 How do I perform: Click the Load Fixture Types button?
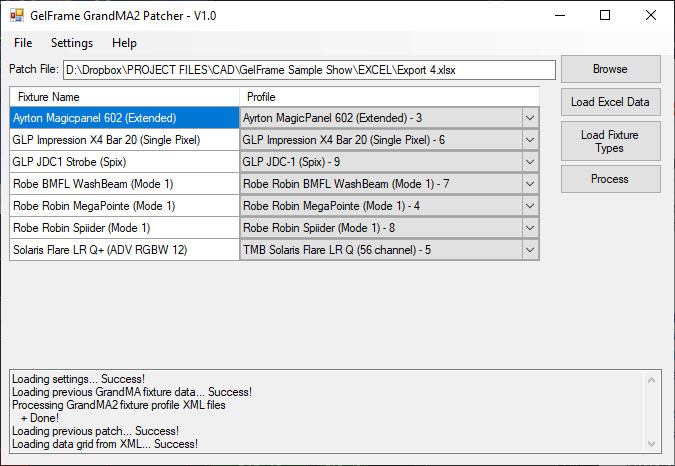[610, 141]
